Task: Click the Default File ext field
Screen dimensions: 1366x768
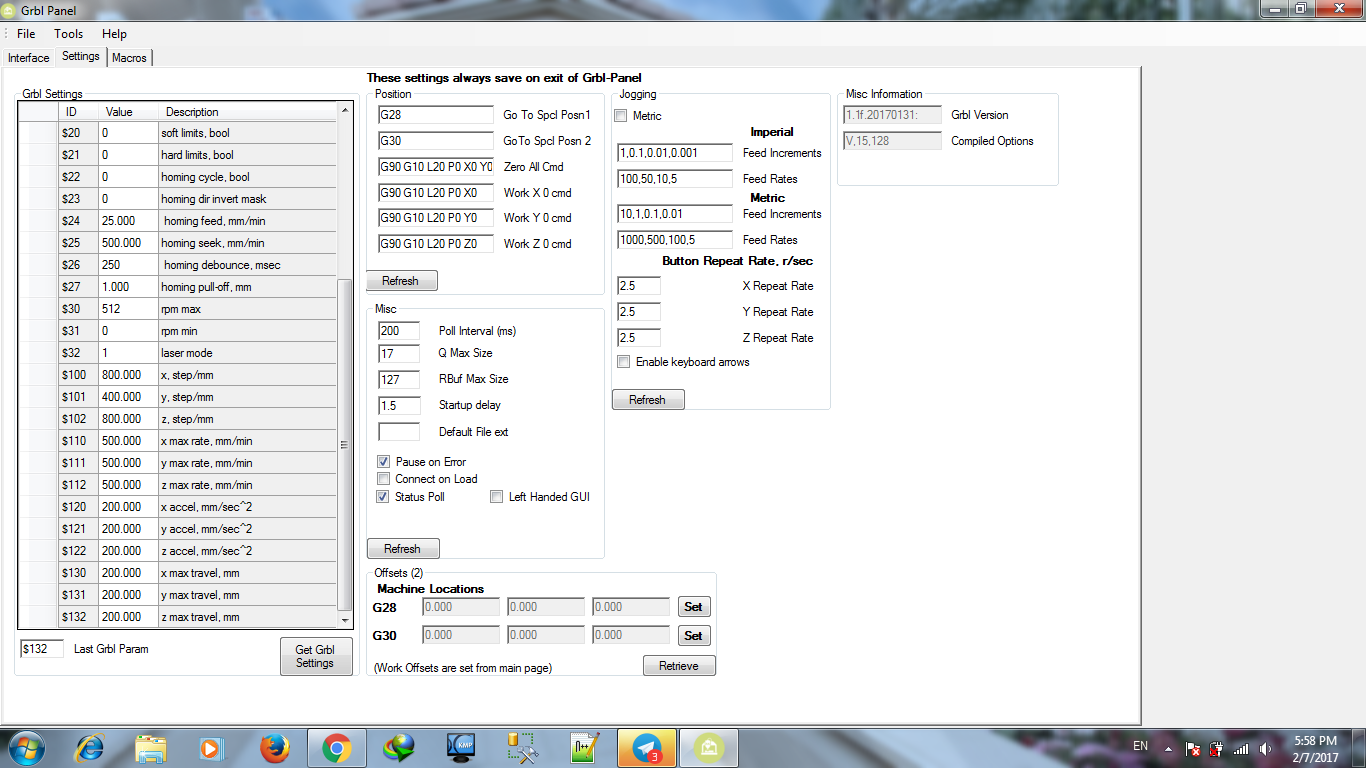Action: pos(399,432)
